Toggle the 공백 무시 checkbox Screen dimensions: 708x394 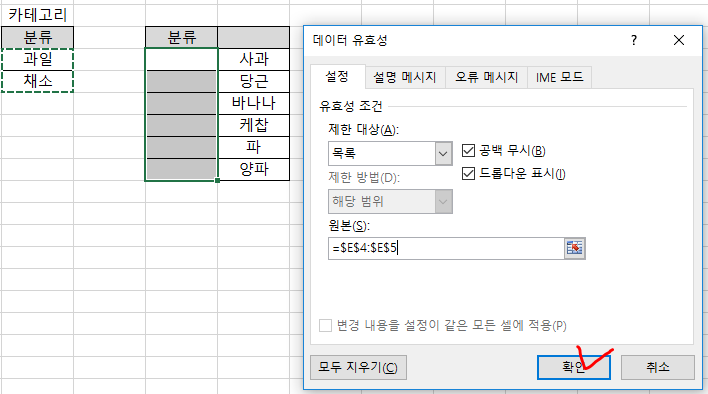click(468, 150)
